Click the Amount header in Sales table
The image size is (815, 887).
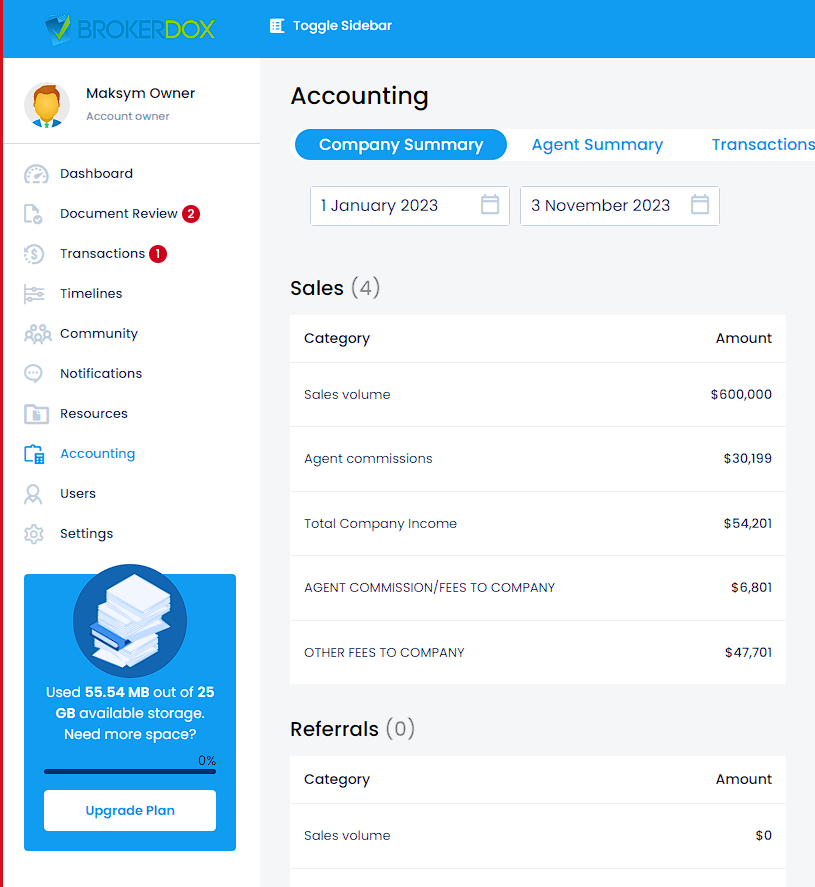tap(744, 338)
